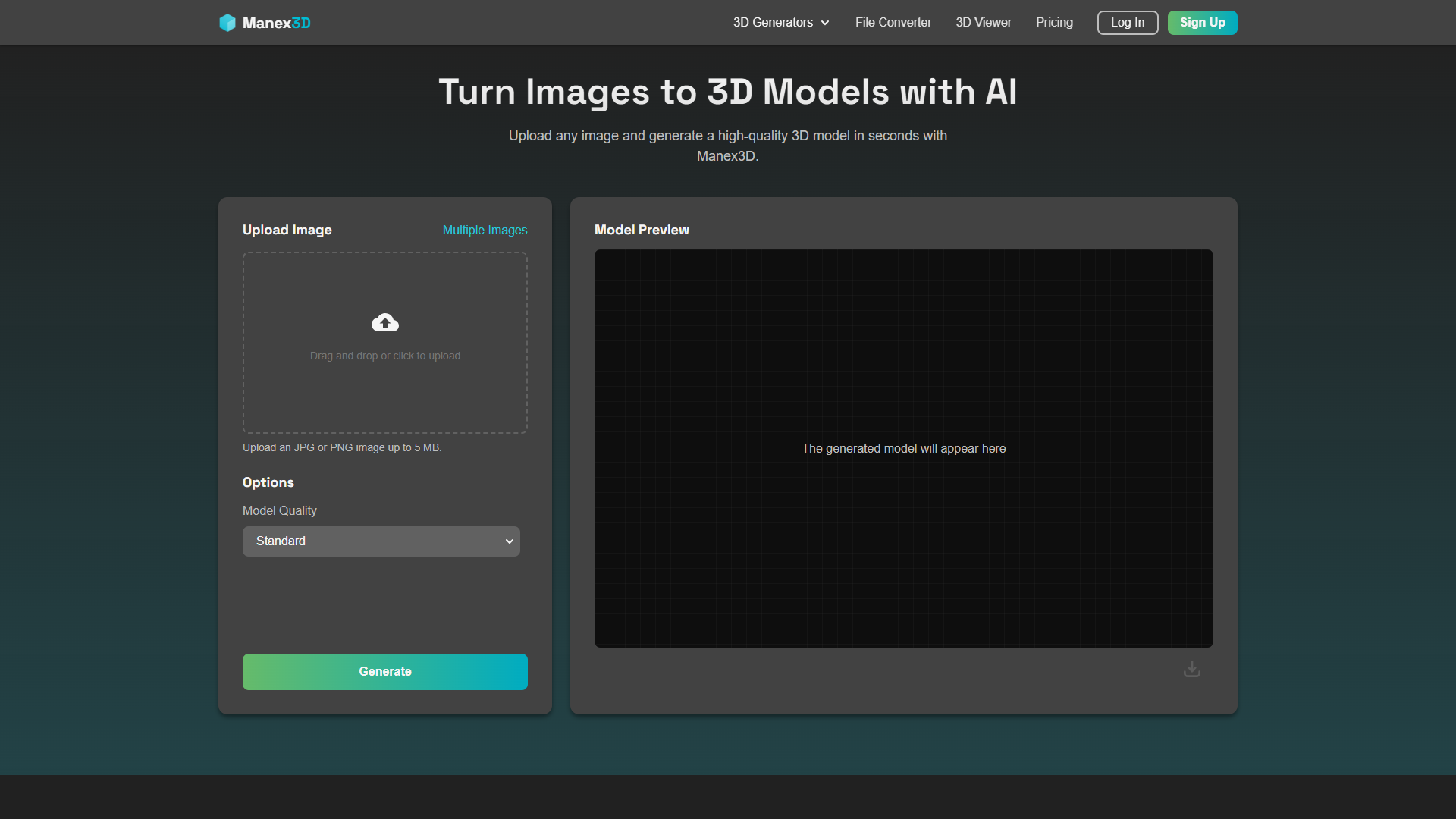Click the Manex3D brand name text
The height and width of the screenshot is (819, 1456).
point(277,23)
